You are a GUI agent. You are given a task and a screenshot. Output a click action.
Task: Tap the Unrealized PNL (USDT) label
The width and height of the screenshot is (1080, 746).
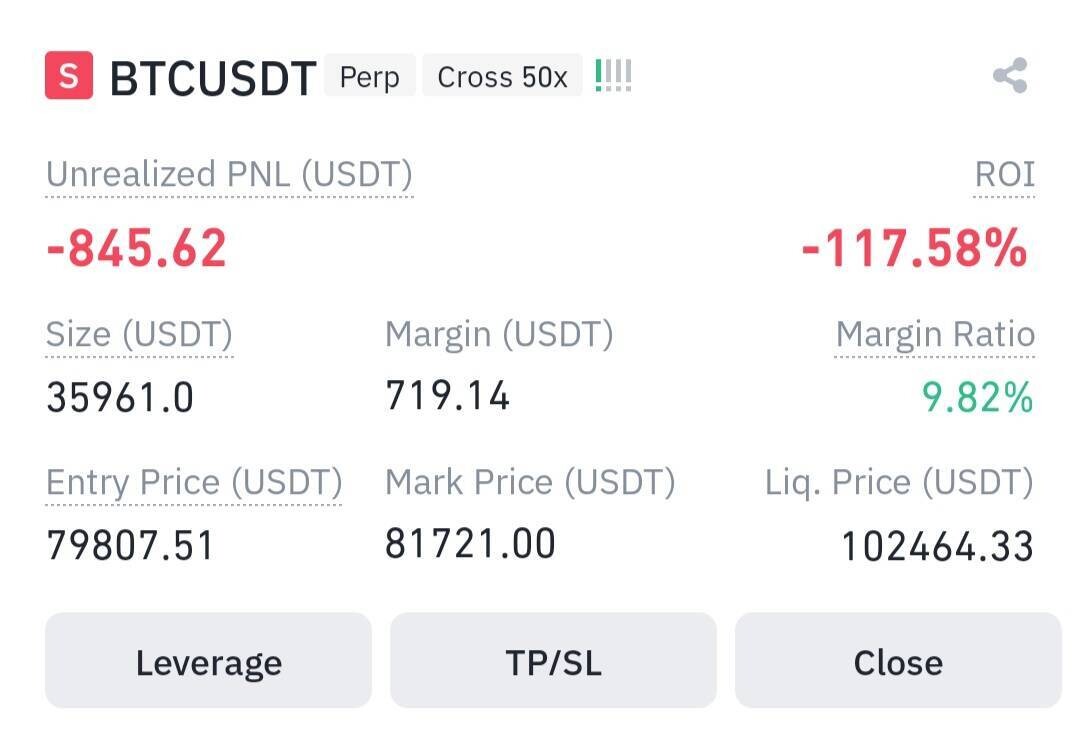229,175
